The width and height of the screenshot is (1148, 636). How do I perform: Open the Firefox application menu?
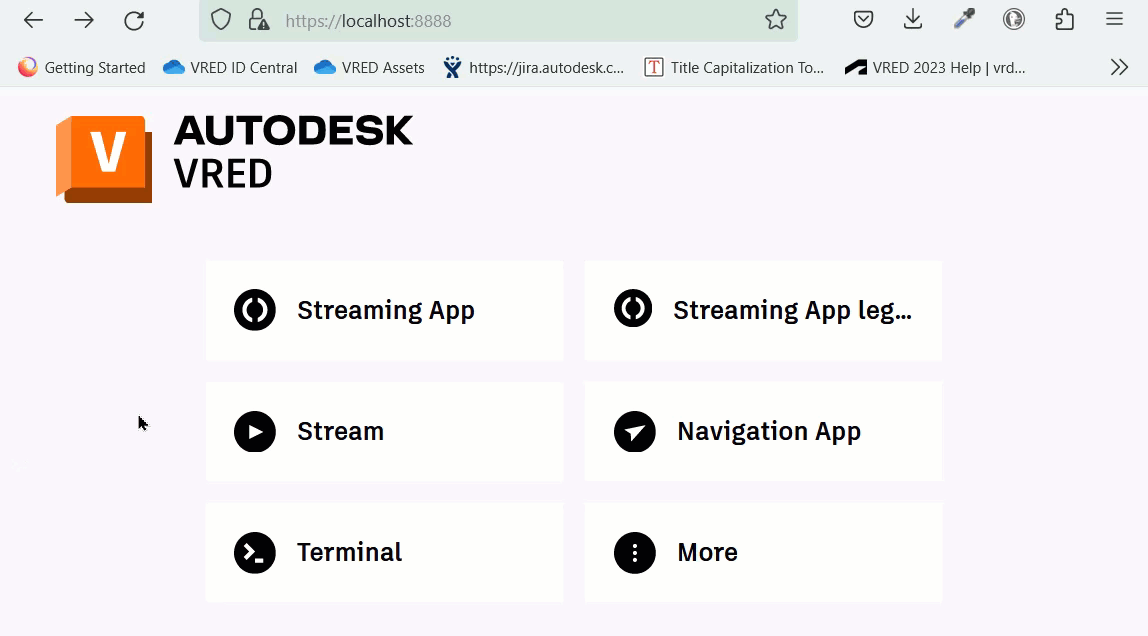[x=1113, y=19]
